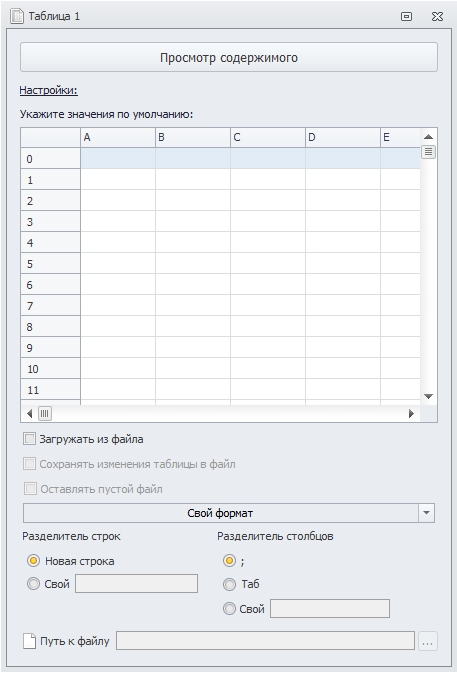Select the Новая строка row separator
This screenshot has height=673, width=457.
pyautogui.click(x=33, y=561)
